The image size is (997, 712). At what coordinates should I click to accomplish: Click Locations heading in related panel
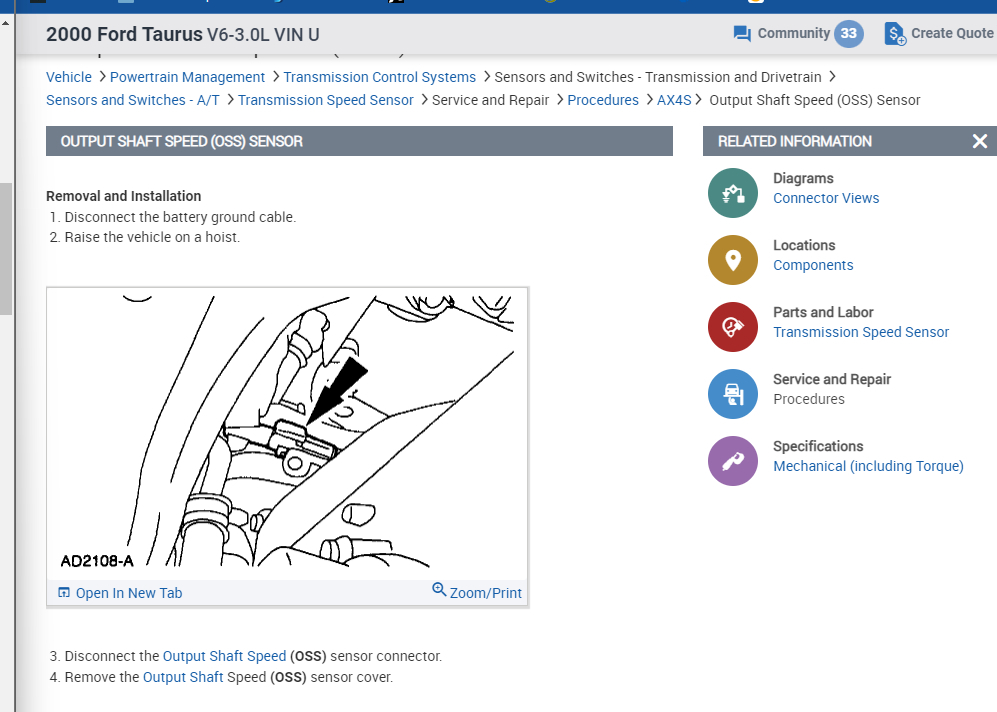804,245
